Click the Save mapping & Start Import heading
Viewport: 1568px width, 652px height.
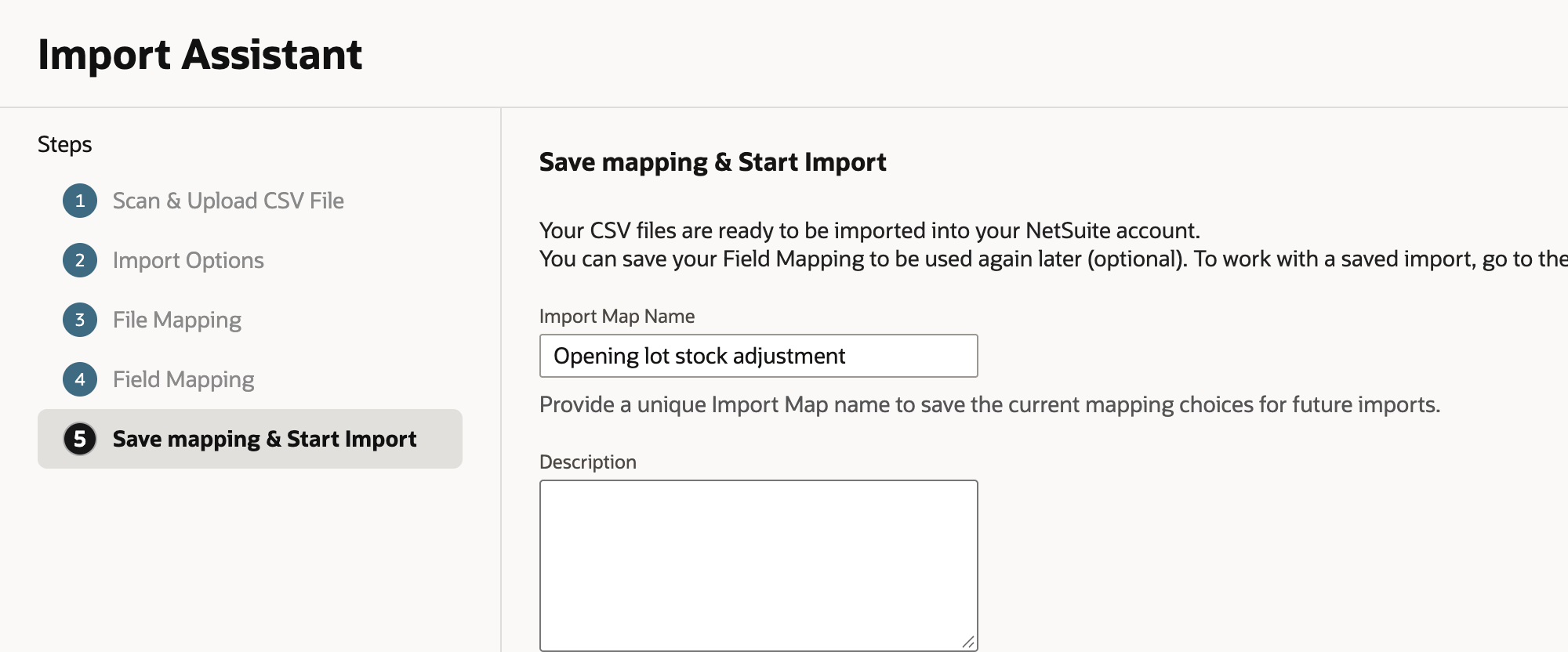[x=713, y=161]
